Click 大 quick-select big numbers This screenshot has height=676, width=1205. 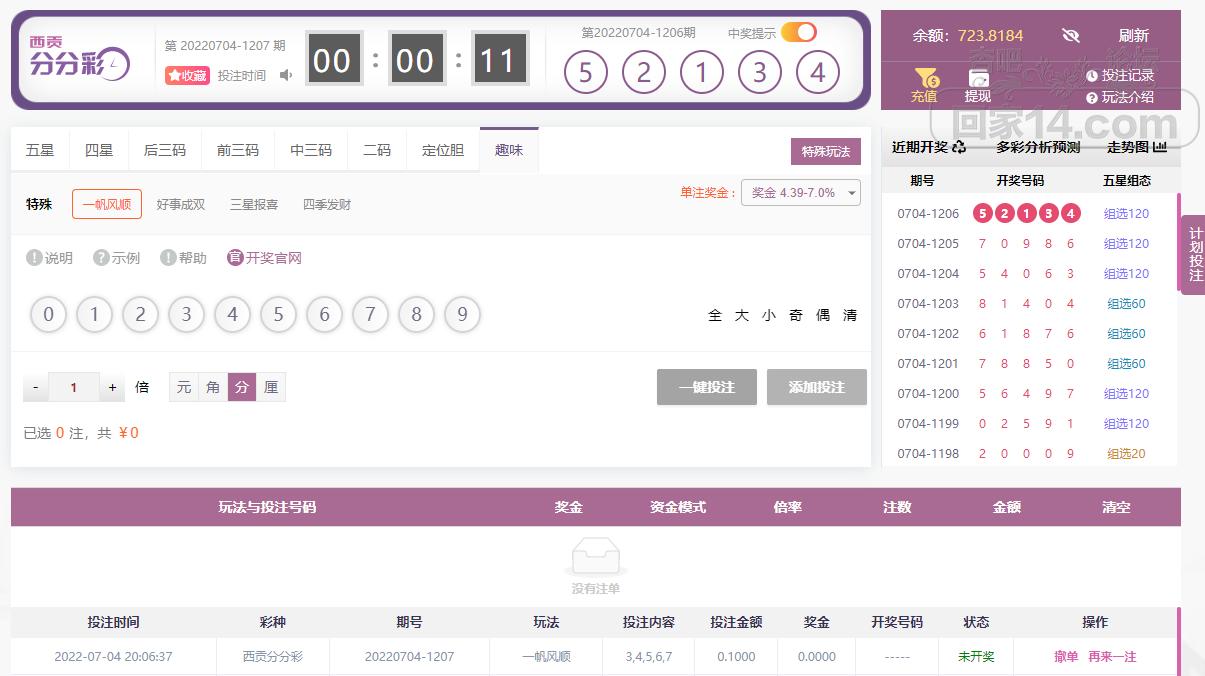(742, 315)
